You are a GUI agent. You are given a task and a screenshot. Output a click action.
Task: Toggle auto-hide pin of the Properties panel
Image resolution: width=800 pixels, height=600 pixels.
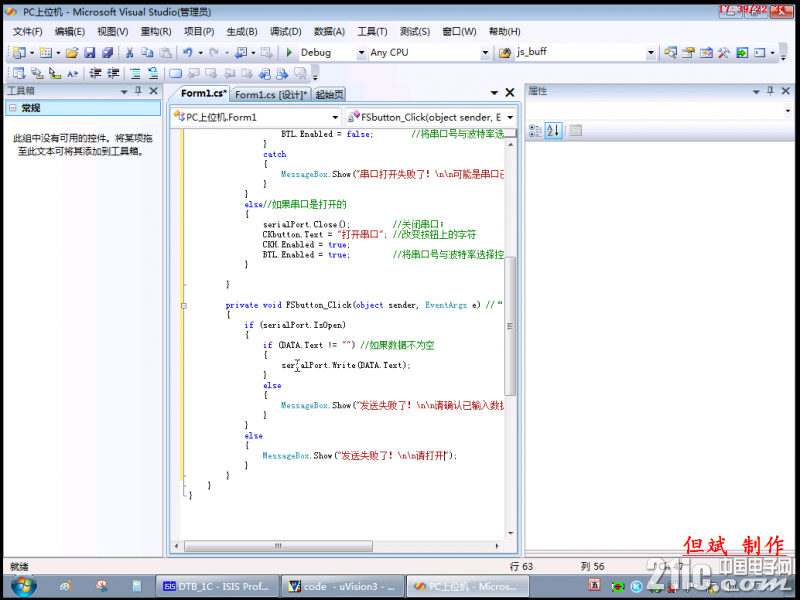(x=770, y=91)
